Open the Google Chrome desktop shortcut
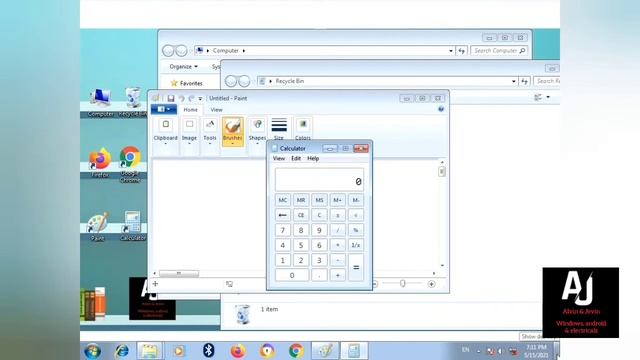Viewport: 640px width, 360px height. tap(130, 164)
